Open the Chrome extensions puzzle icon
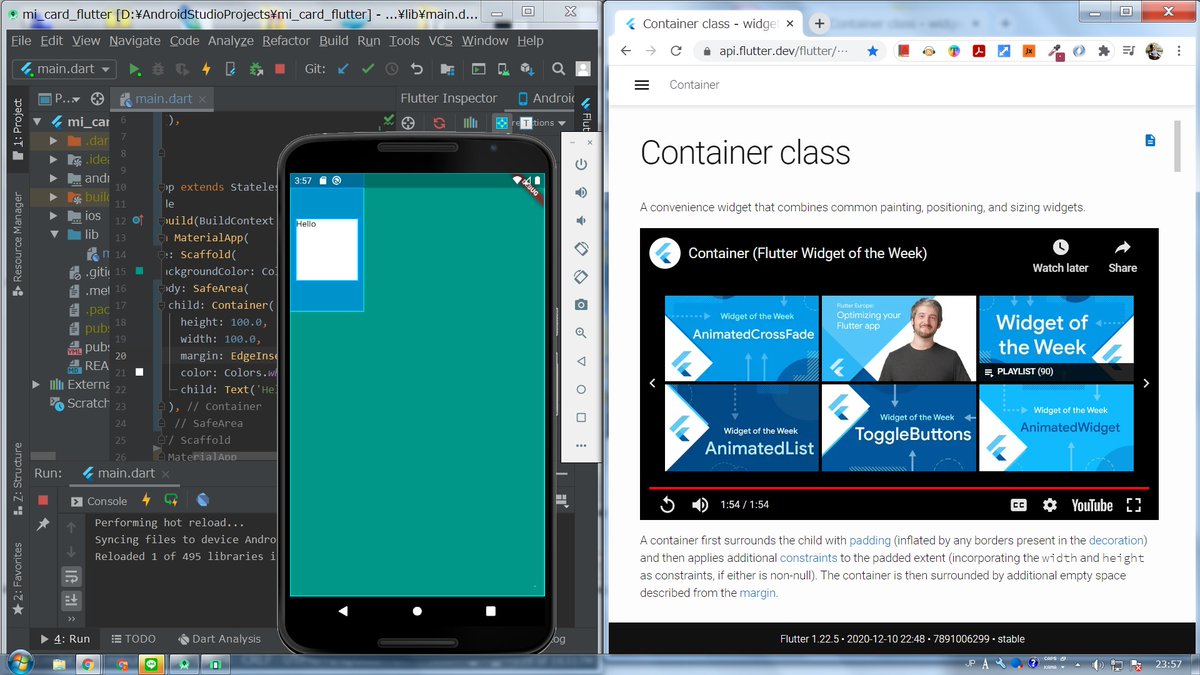The image size is (1200, 675). tap(1104, 51)
